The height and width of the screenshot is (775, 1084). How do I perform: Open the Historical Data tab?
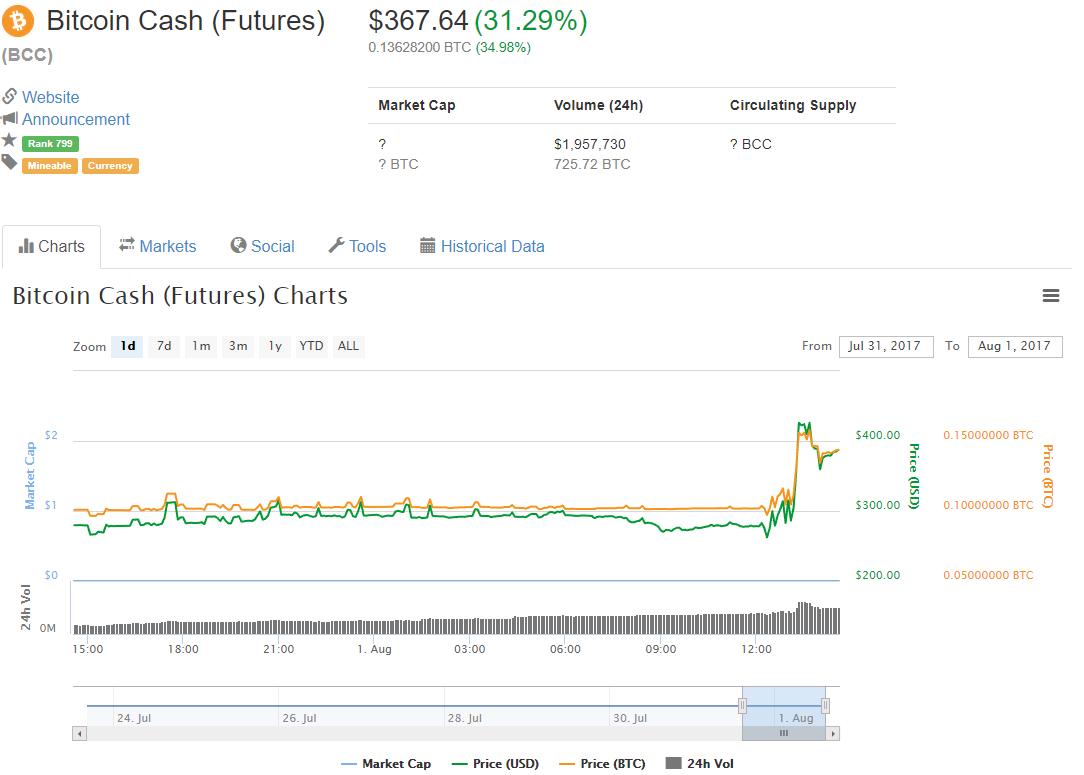483,246
